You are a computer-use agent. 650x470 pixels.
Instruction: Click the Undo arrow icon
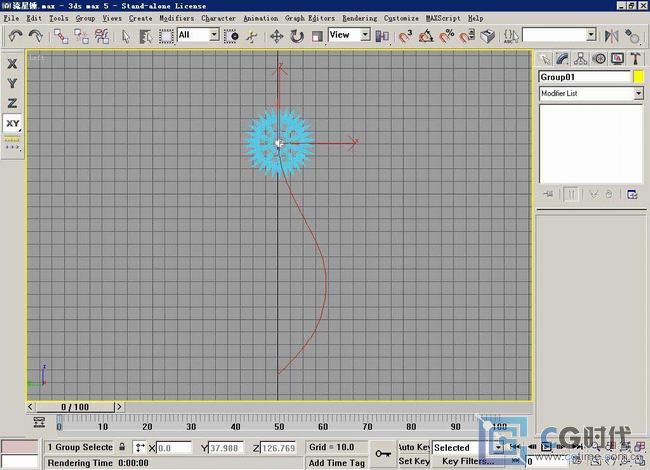pyautogui.click(x=15, y=36)
